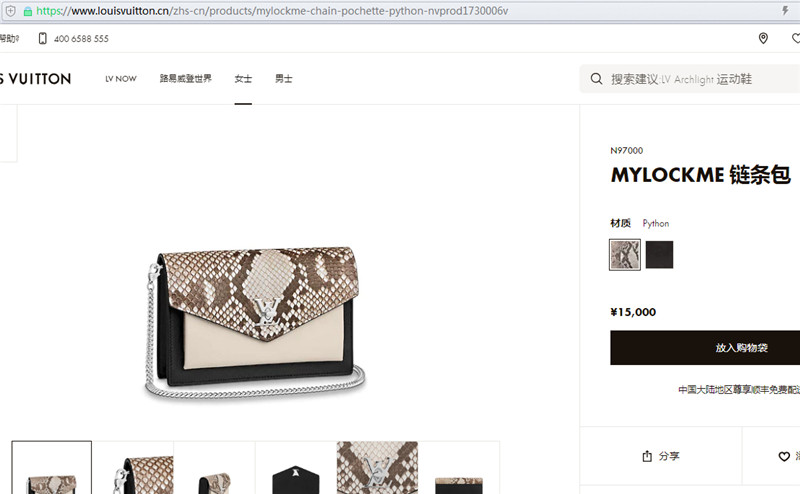Image resolution: width=800 pixels, height=494 pixels.
Task: Click the 材质 label
Action: 620,223
